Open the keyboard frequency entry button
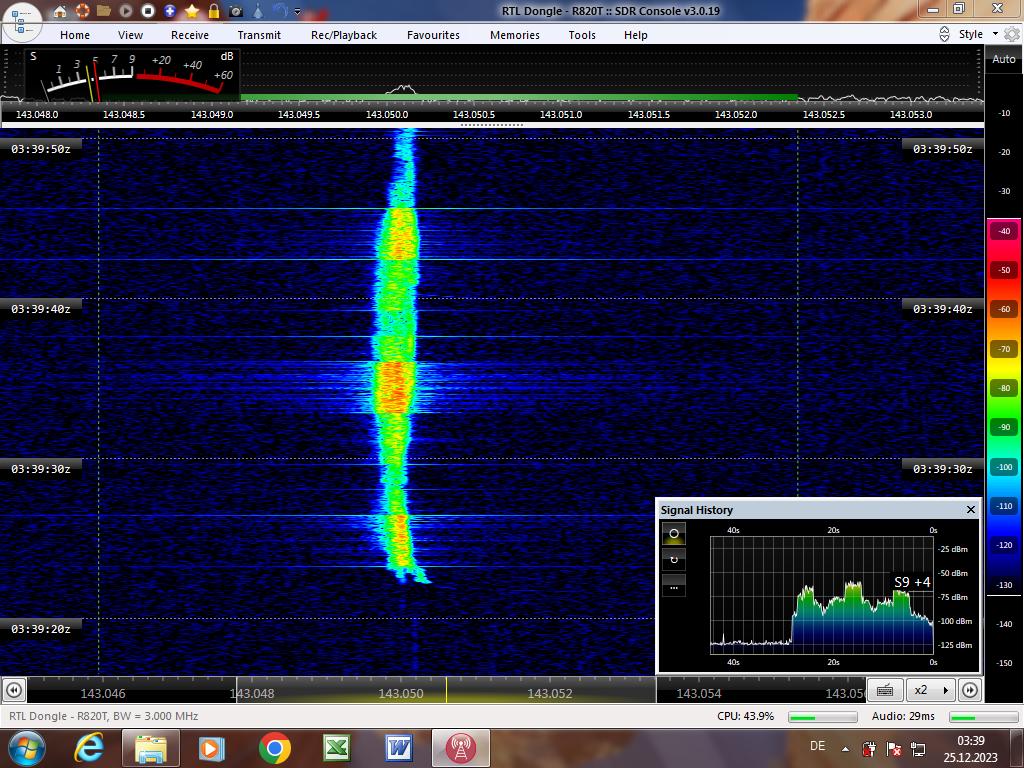1024x768 pixels. pos(885,690)
